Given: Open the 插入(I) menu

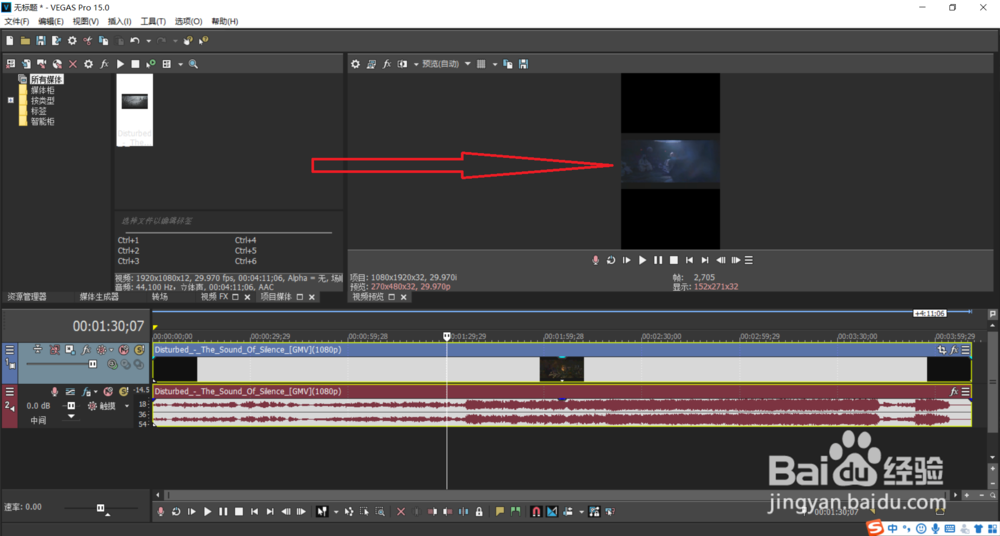Looking at the screenshot, I should [x=119, y=21].
